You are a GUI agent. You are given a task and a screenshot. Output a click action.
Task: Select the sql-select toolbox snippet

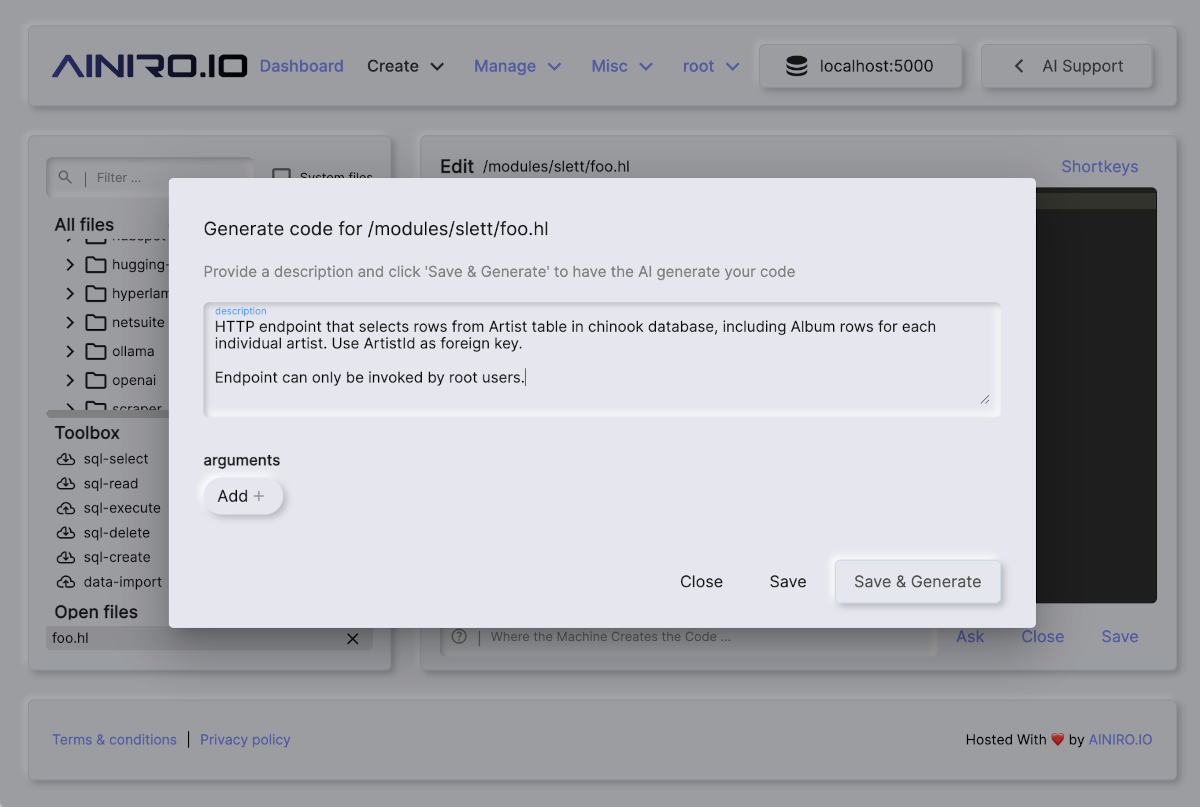[116, 459]
